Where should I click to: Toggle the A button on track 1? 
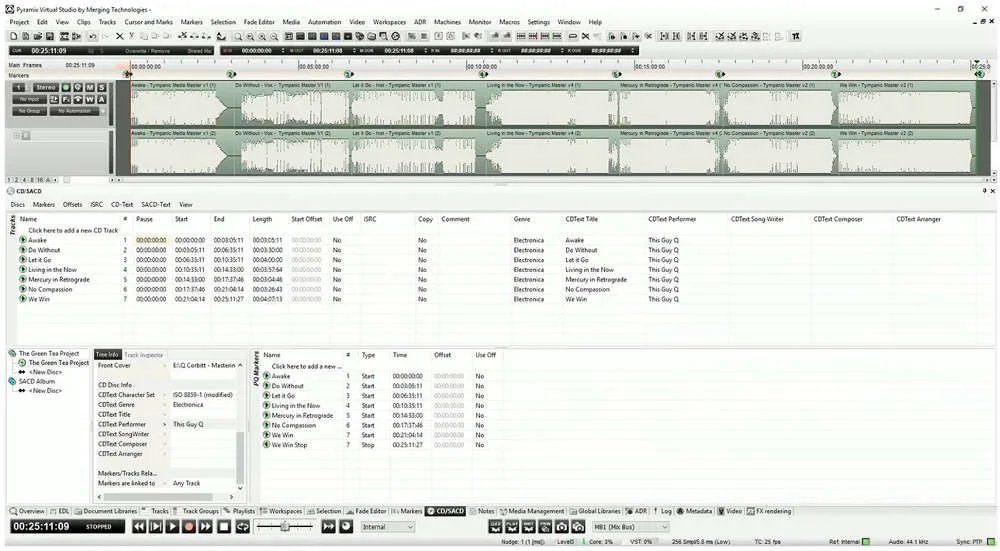coord(101,99)
